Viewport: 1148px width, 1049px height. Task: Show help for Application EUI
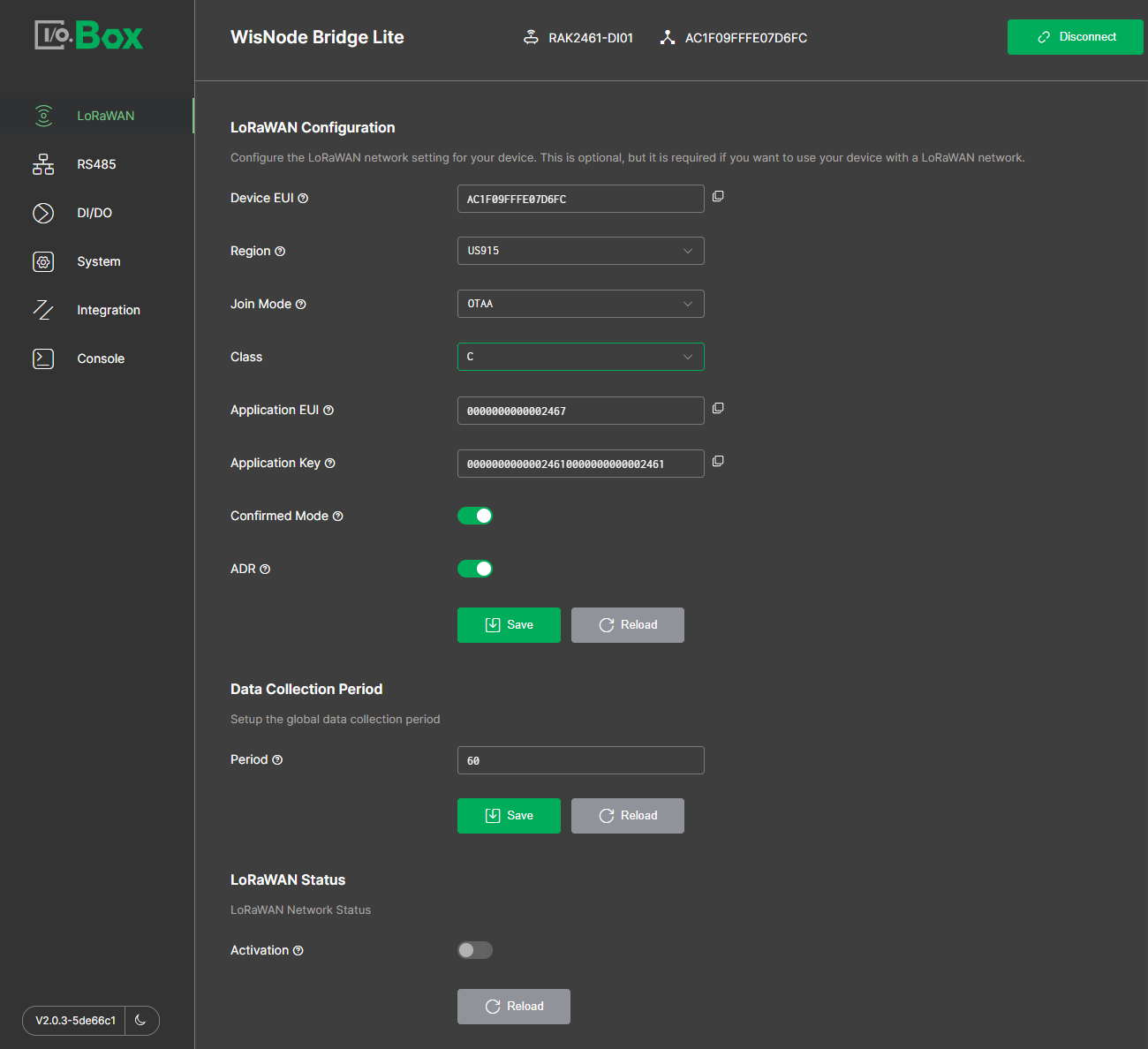(x=329, y=411)
